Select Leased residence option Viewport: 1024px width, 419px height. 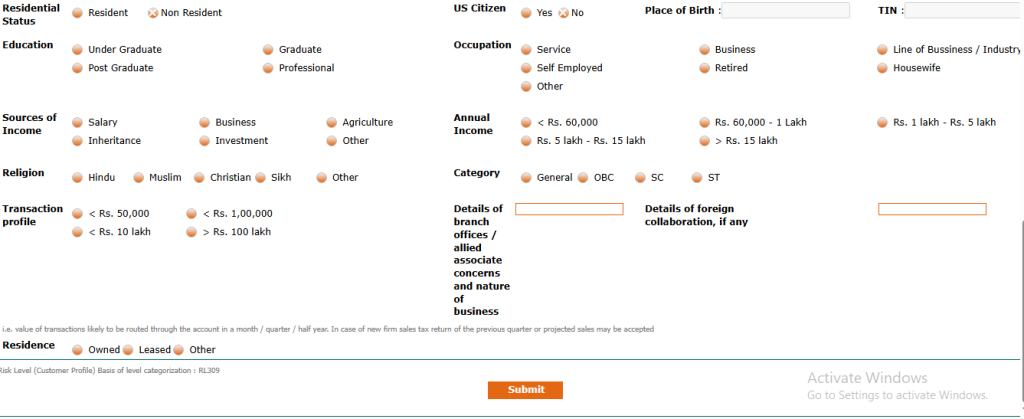129,350
